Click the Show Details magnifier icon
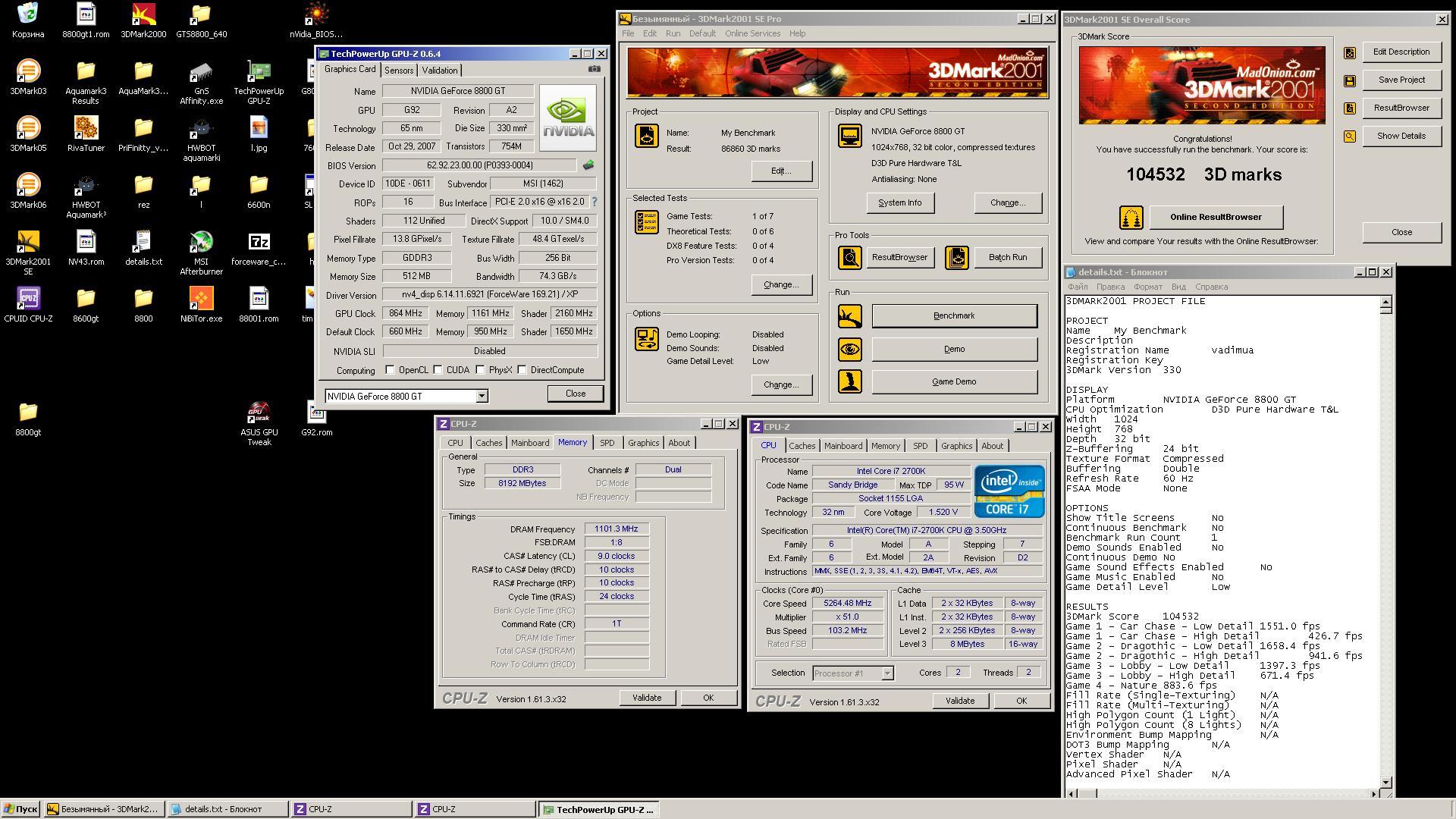The height and width of the screenshot is (819, 1456). pos(1349,136)
